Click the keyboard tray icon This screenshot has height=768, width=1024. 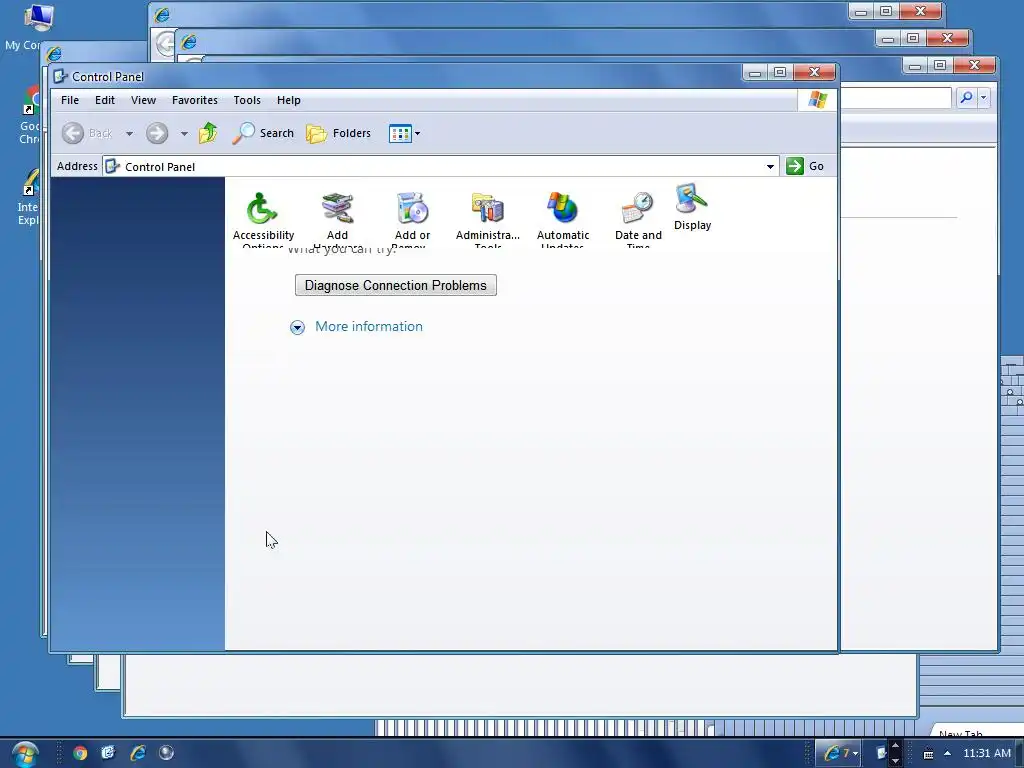coord(928,754)
